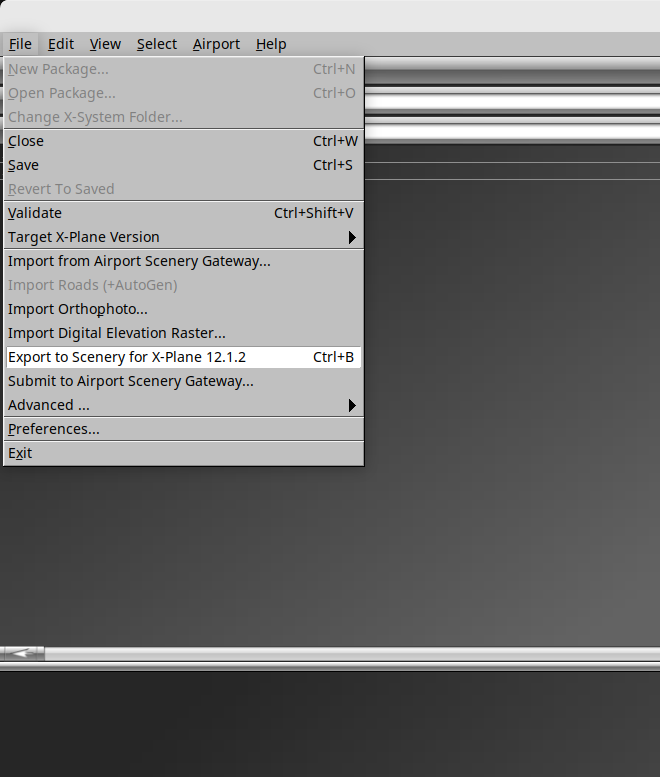Select Import from Airport Scenery Gateway
The image size is (660, 777).
click(183, 261)
